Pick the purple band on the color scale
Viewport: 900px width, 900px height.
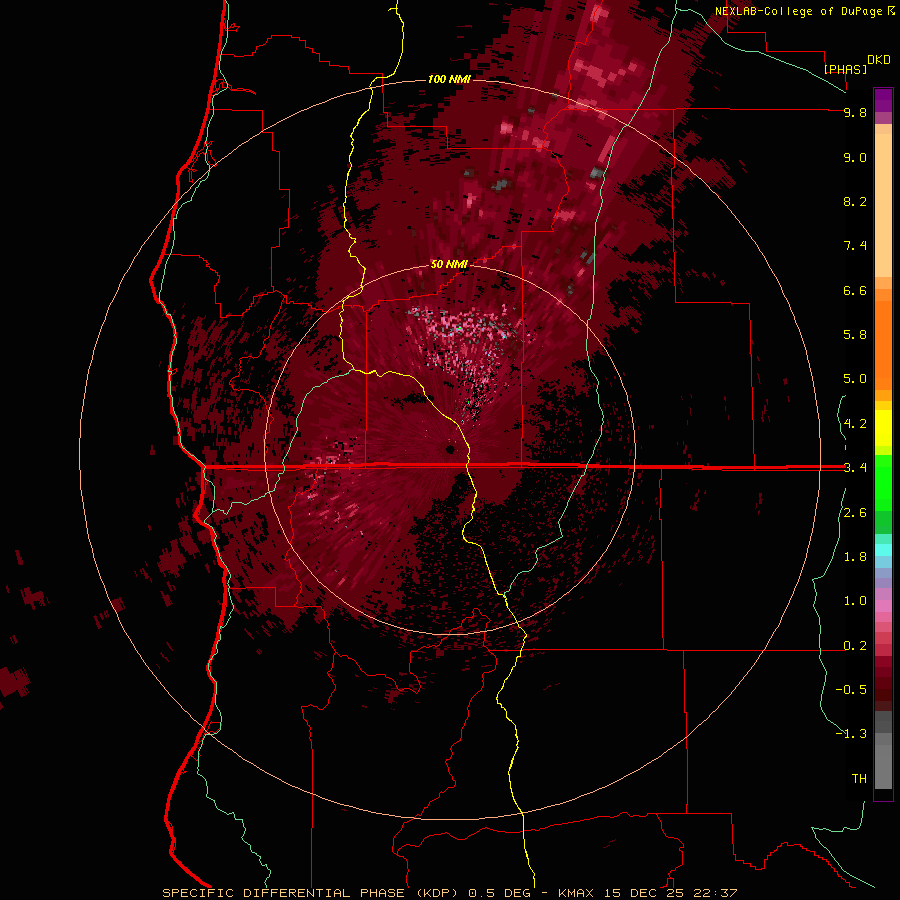(883, 100)
